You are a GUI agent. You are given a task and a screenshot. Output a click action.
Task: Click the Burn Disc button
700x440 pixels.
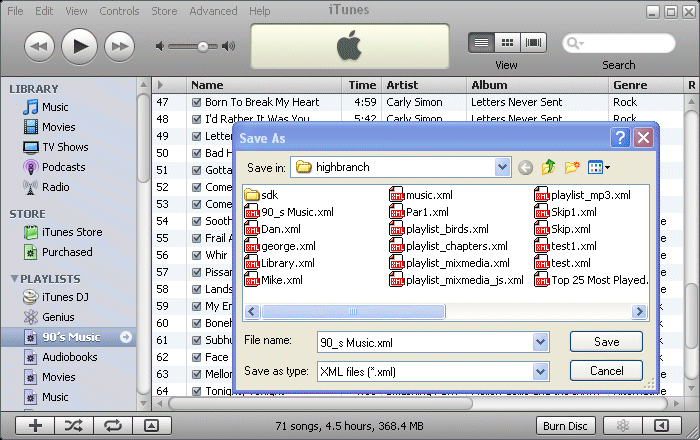point(565,426)
